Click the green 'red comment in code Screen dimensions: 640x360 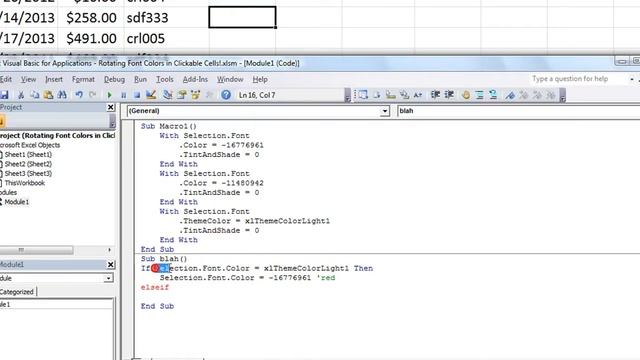326,278
